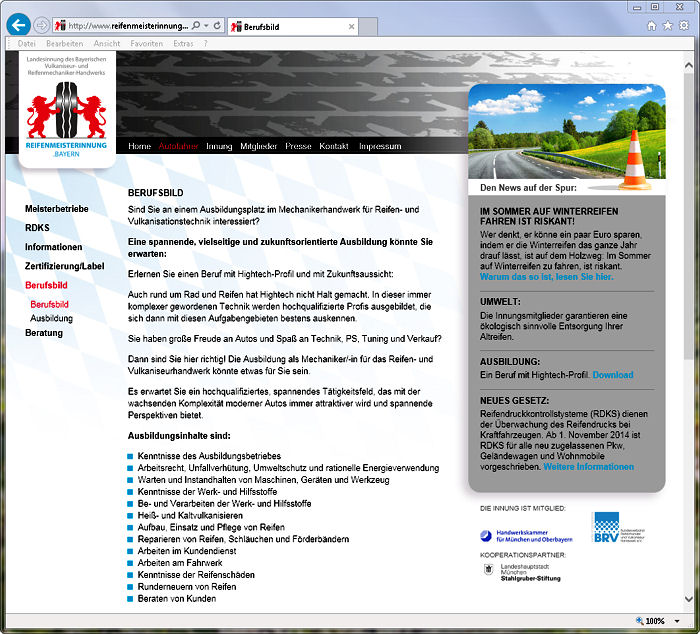The width and height of the screenshot is (700, 634).
Task: Click the Download link under Ausbildung
Action: [x=613, y=375]
